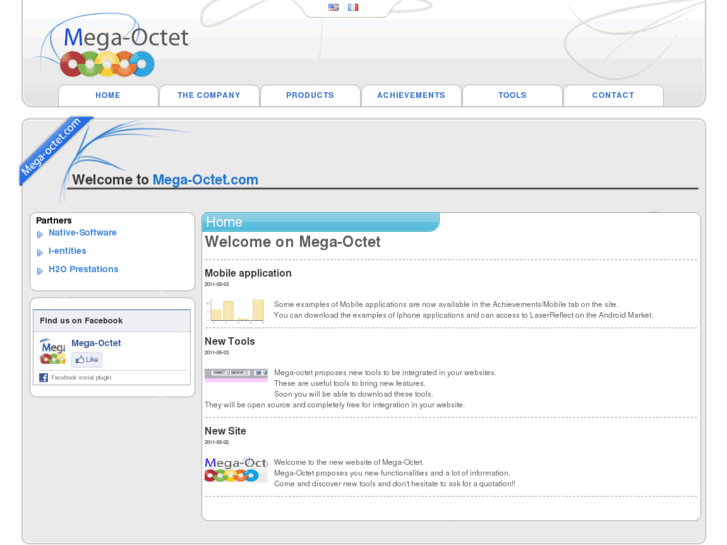Open the H2O Prestations partner link

click(x=83, y=269)
